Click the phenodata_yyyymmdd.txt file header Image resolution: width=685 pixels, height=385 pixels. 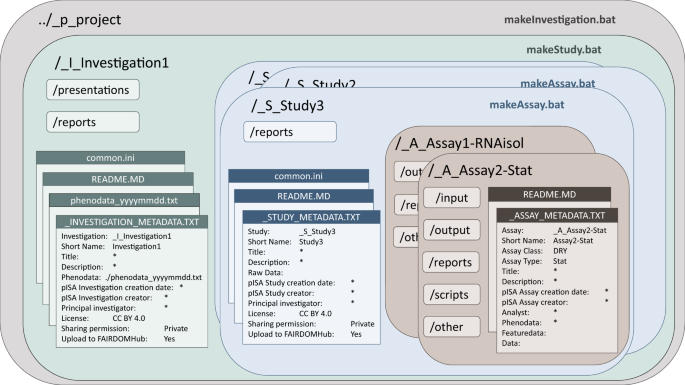click(x=125, y=200)
